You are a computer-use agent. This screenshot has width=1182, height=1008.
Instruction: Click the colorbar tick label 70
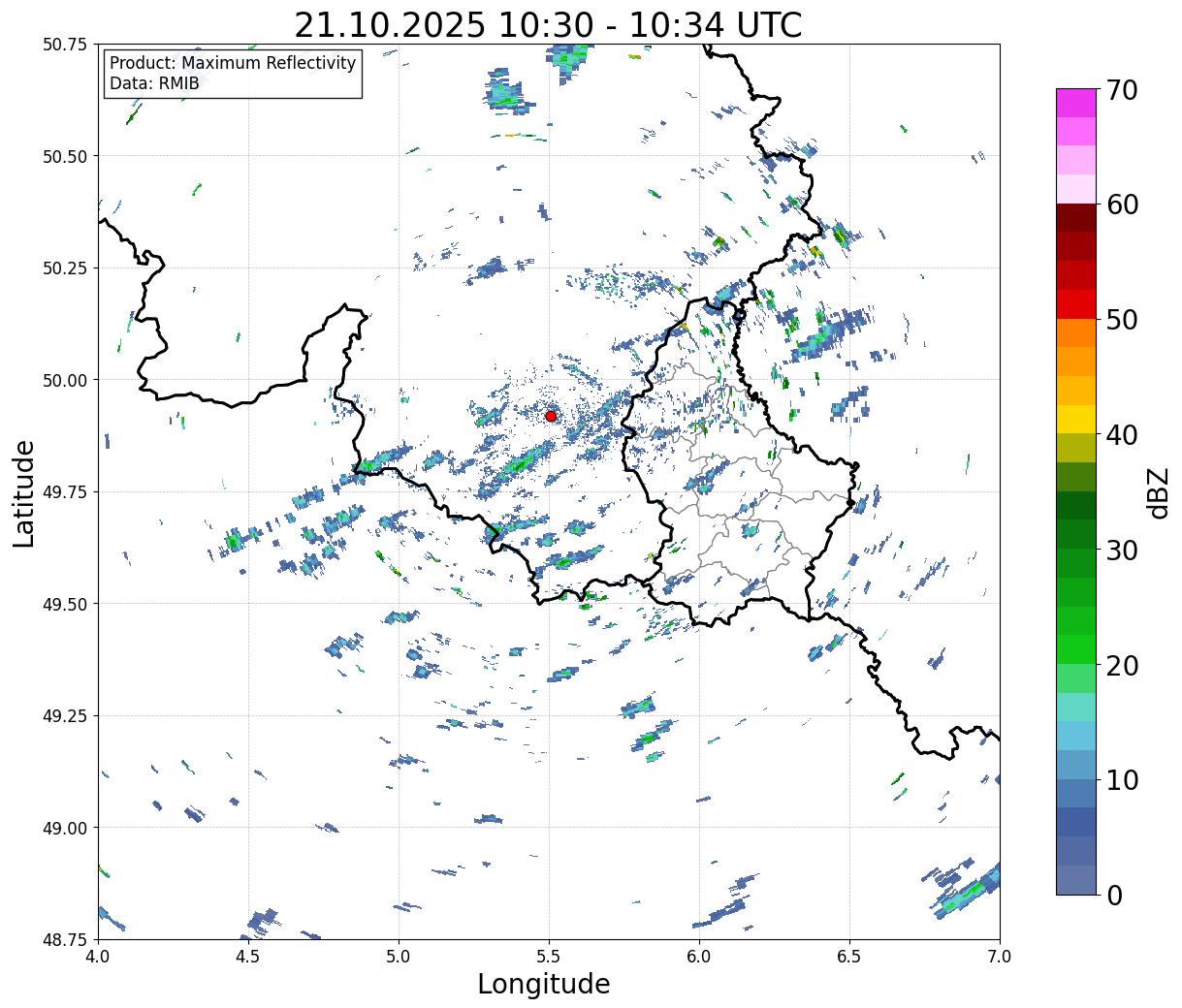(x=1121, y=90)
